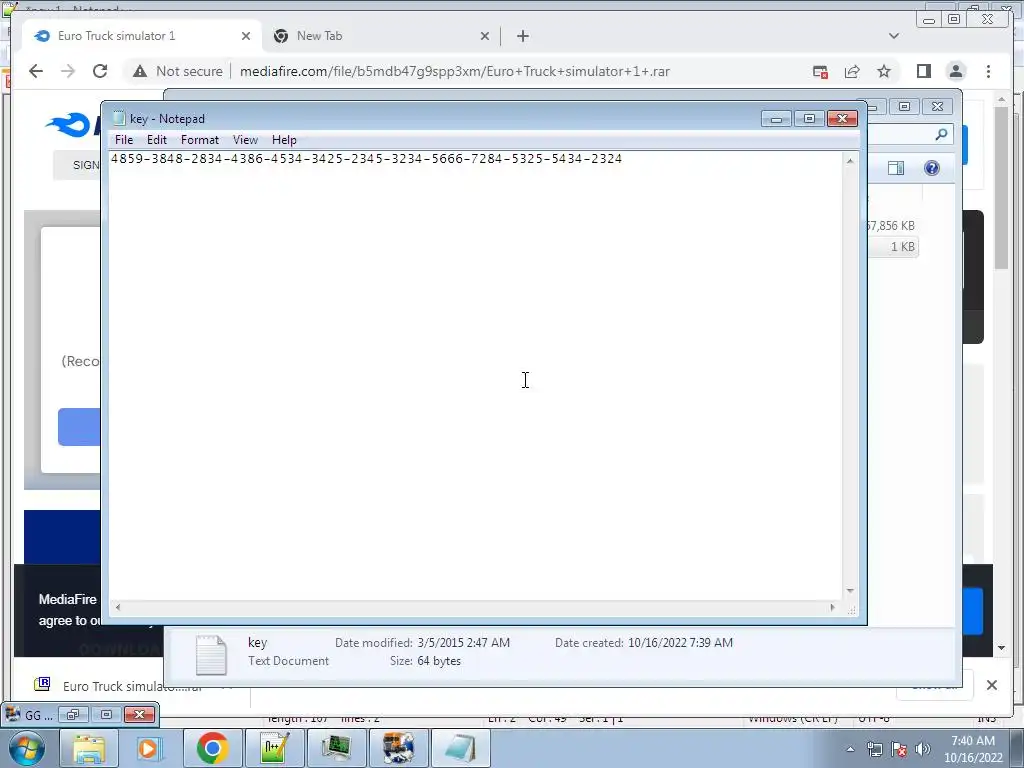Go back in Chrome
The height and width of the screenshot is (768, 1024).
pyautogui.click(x=36, y=71)
